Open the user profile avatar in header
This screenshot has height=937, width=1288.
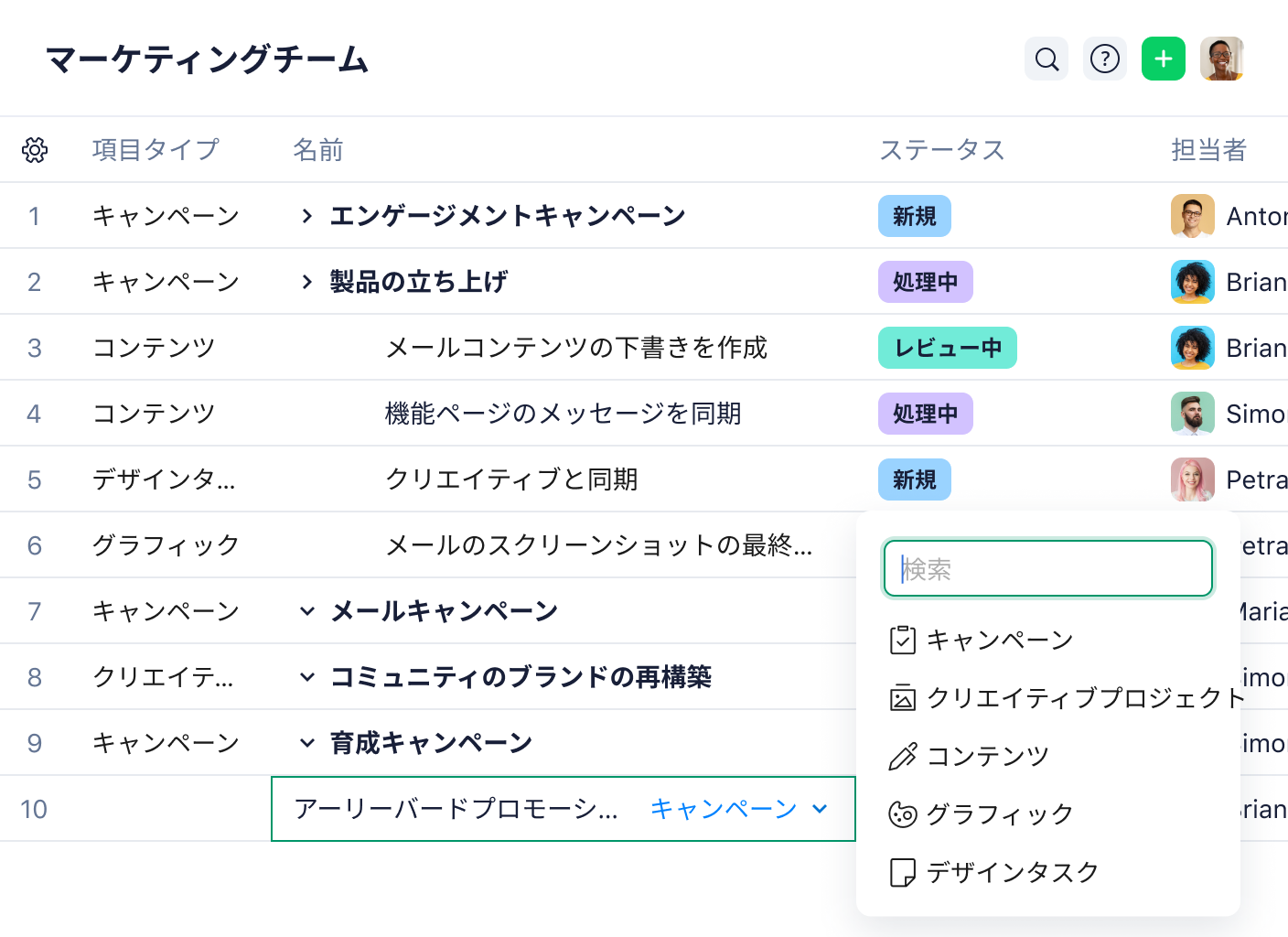point(1222,59)
